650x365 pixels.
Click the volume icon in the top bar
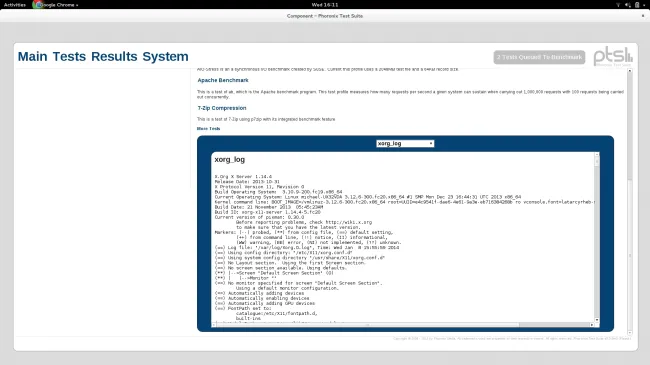[628, 5]
